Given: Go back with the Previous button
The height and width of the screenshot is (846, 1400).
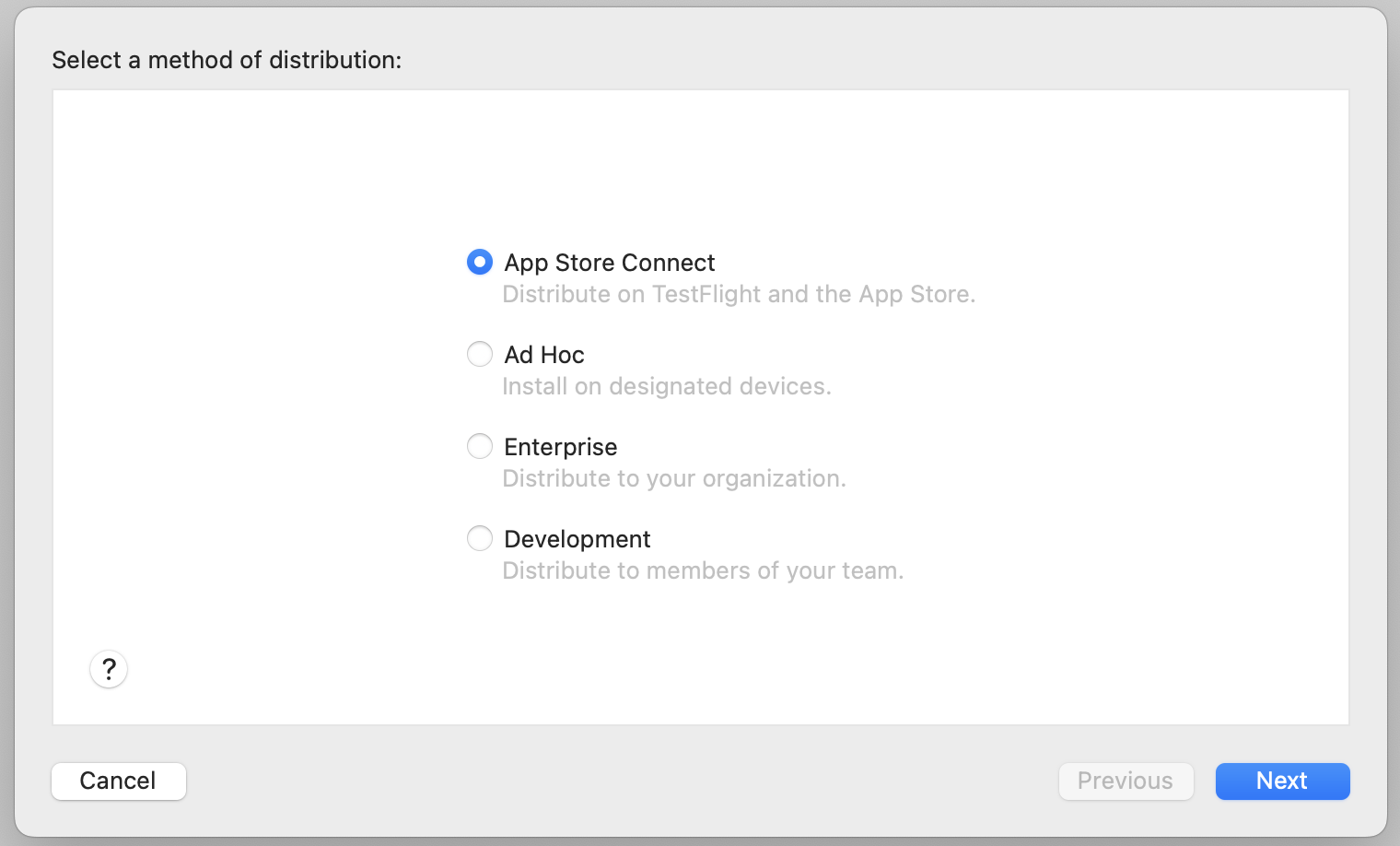Looking at the screenshot, I should coord(1126,781).
